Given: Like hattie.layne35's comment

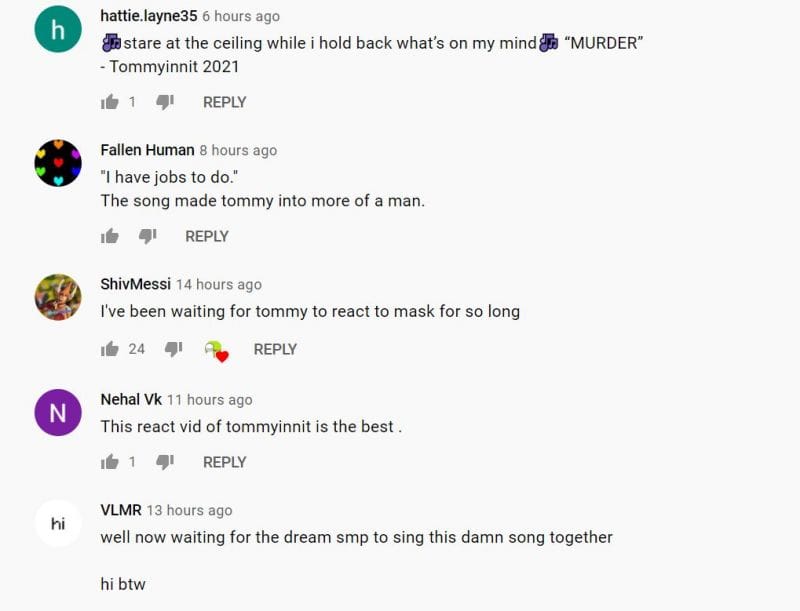Looking at the screenshot, I should 110,101.
